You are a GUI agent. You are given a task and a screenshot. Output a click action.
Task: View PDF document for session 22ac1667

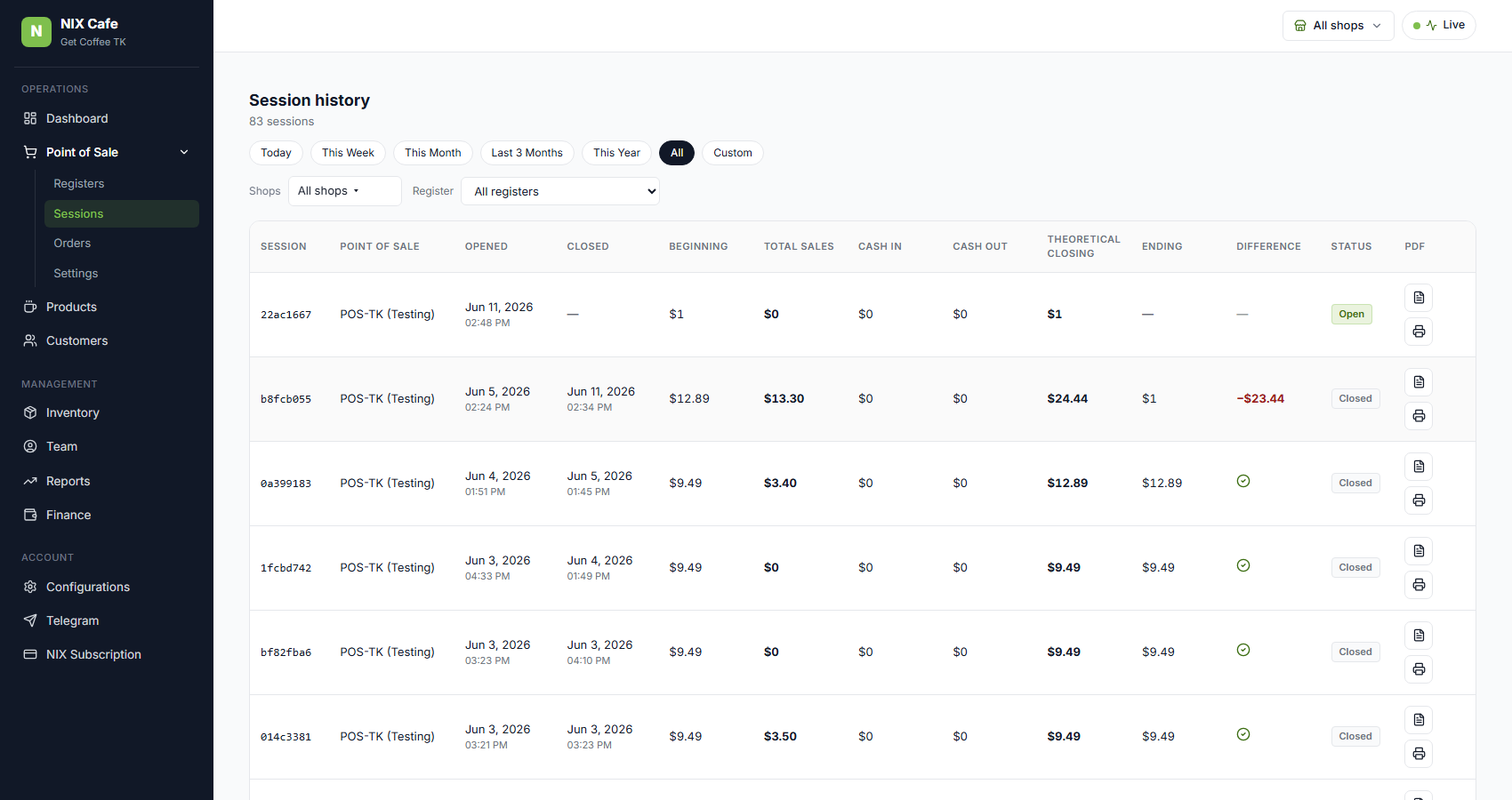[x=1419, y=298]
